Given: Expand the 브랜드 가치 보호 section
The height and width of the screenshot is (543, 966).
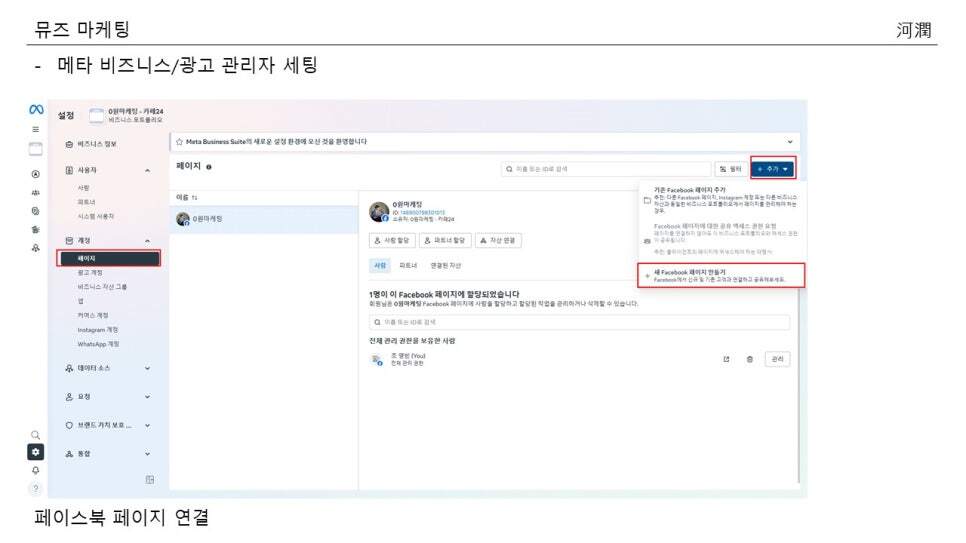Looking at the screenshot, I should click(x=147, y=425).
